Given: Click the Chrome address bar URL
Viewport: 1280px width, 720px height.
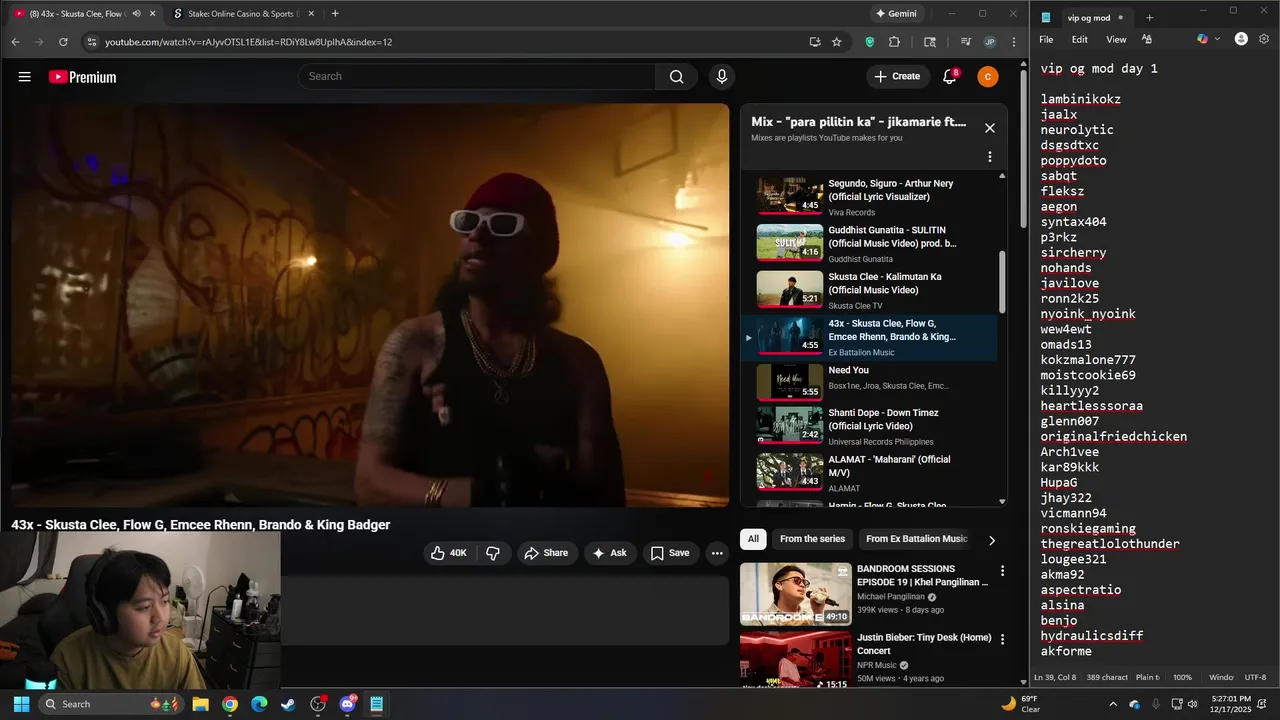Looking at the screenshot, I should (x=248, y=42).
